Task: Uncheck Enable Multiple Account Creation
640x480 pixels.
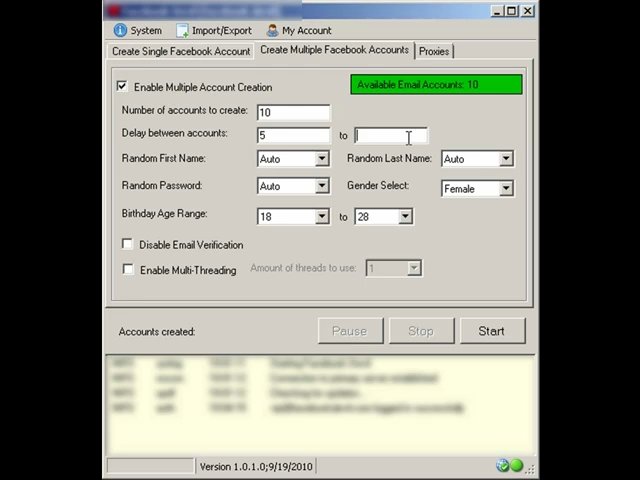Action: pyautogui.click(x=122, y=86)
